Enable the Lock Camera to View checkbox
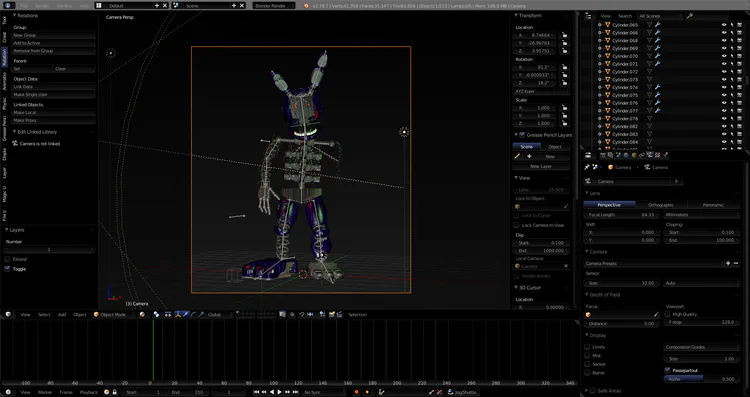This screenshot has width=750, height=397. [516, 225]
